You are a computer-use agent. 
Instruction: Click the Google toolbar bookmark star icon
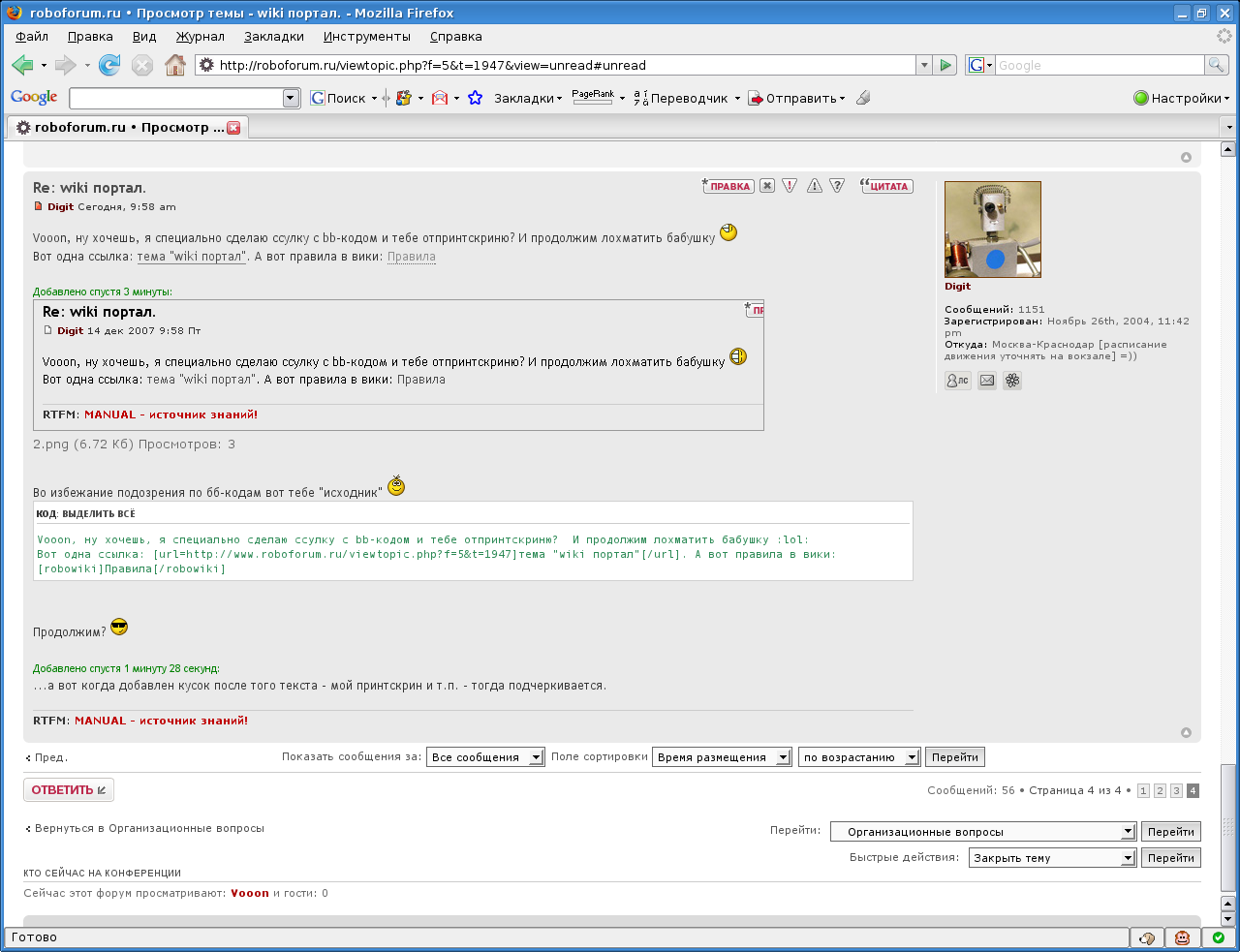475,98
